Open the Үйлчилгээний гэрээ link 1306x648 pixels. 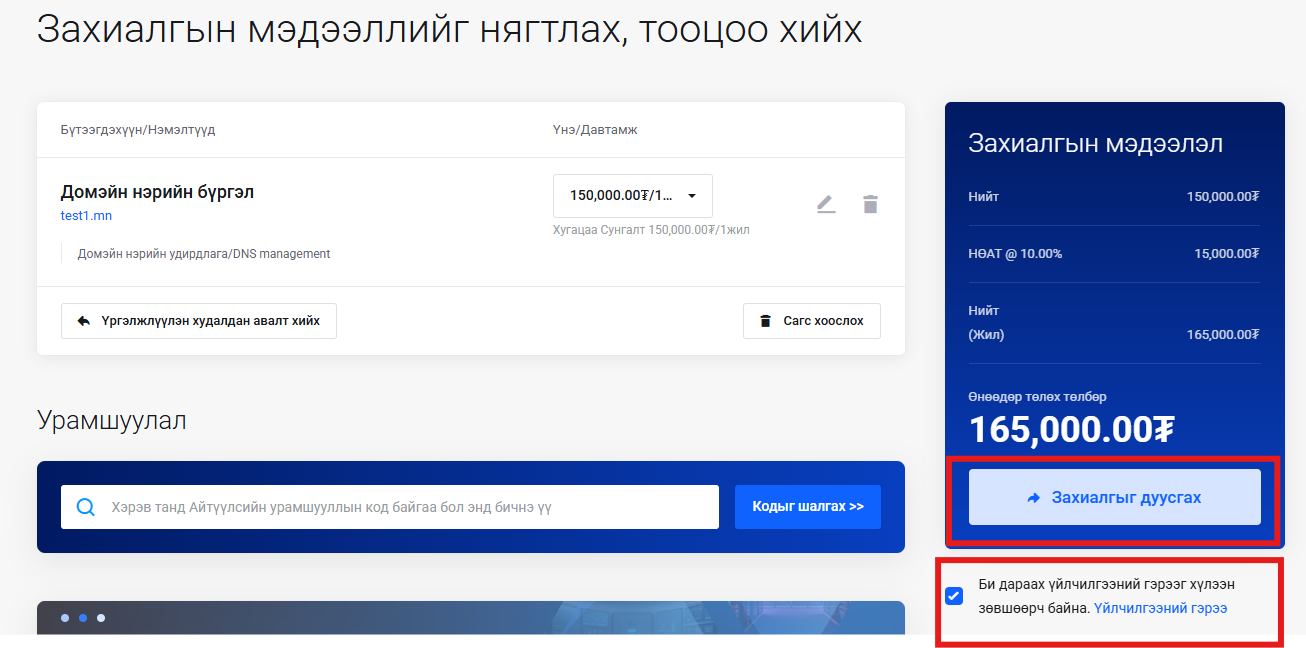click(x=1160, y=608)
